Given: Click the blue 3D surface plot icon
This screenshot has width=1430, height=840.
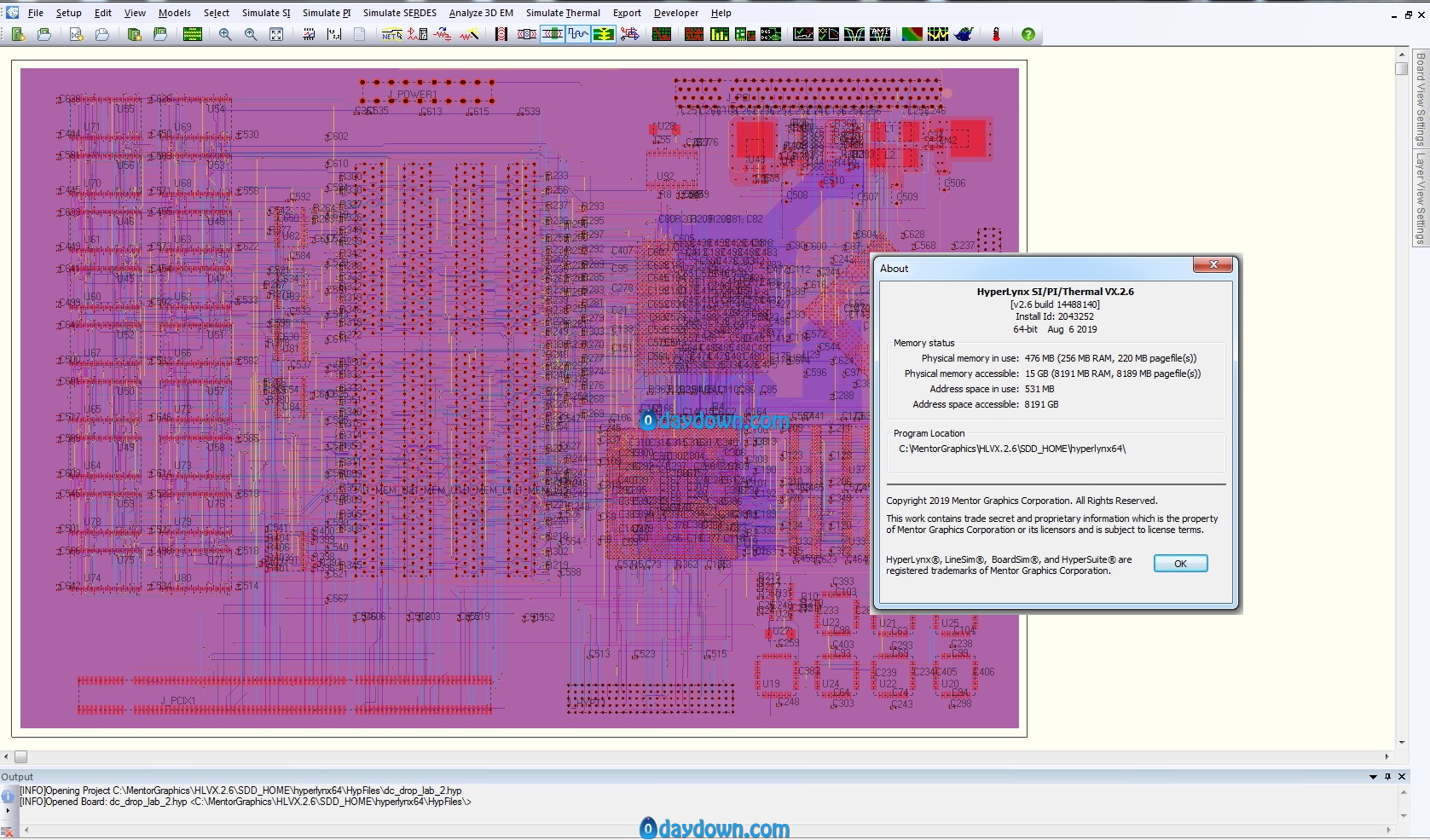Looking at the screenshot, I should click(964, 34).
